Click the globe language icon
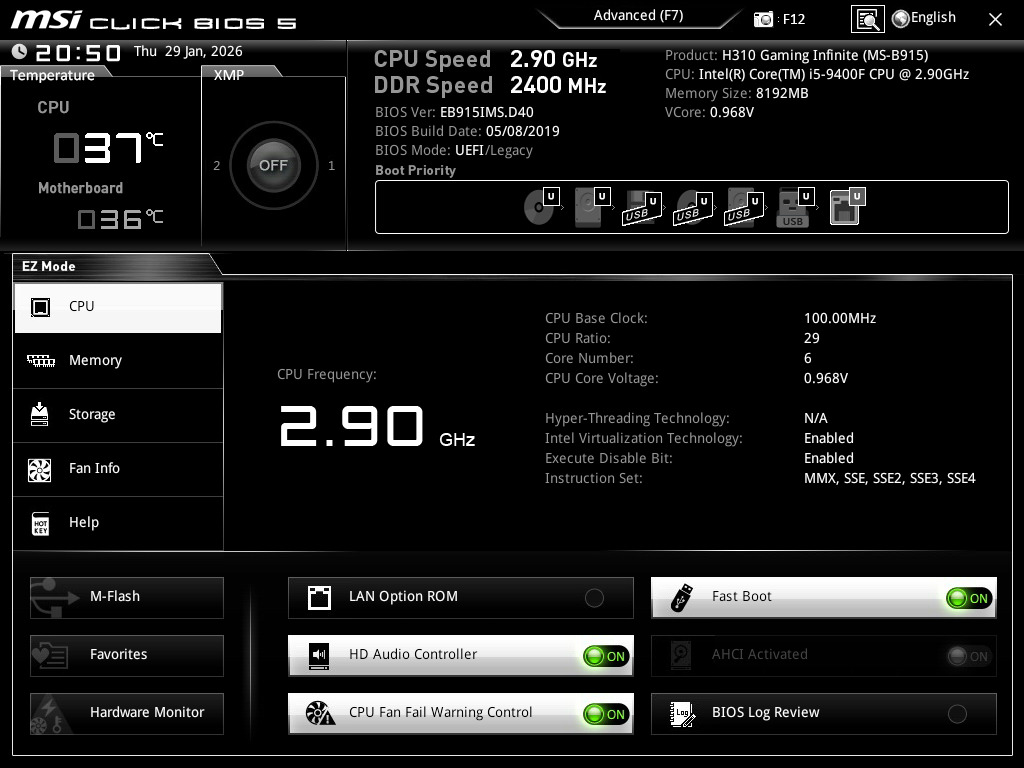 click(901, 19)
